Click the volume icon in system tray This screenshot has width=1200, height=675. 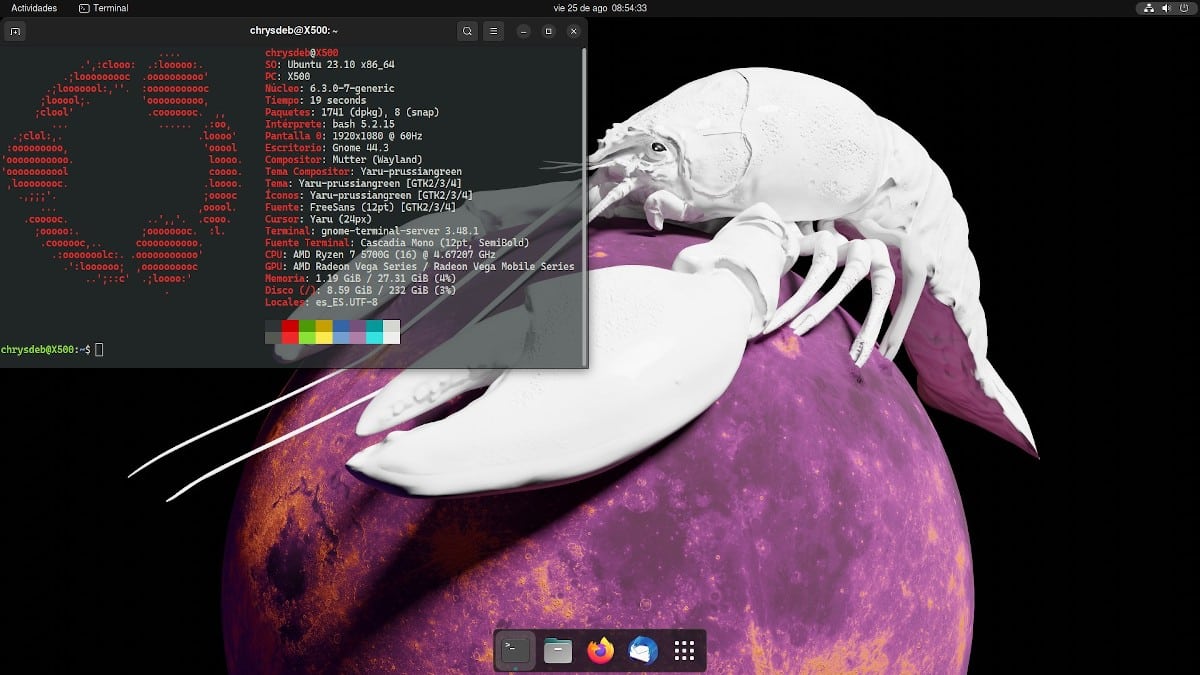tap(1165, 8)
